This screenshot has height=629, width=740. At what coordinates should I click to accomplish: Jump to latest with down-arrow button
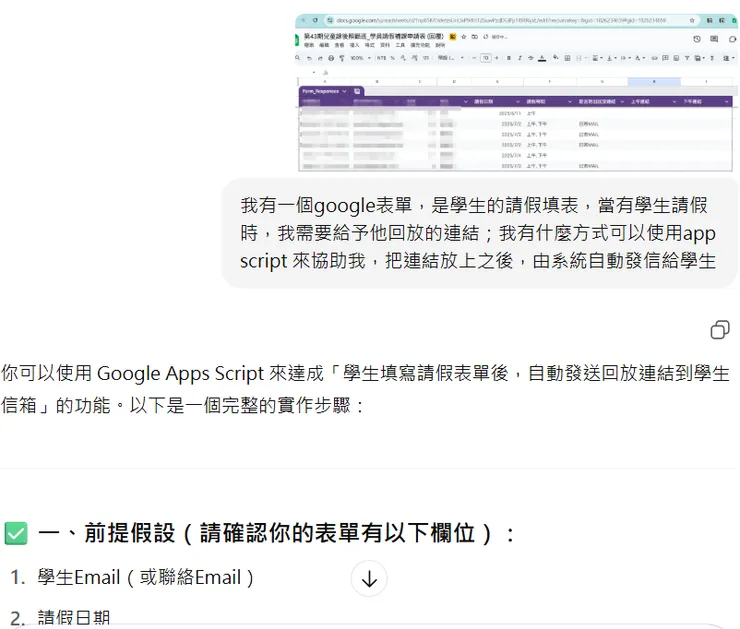point(369,579)
